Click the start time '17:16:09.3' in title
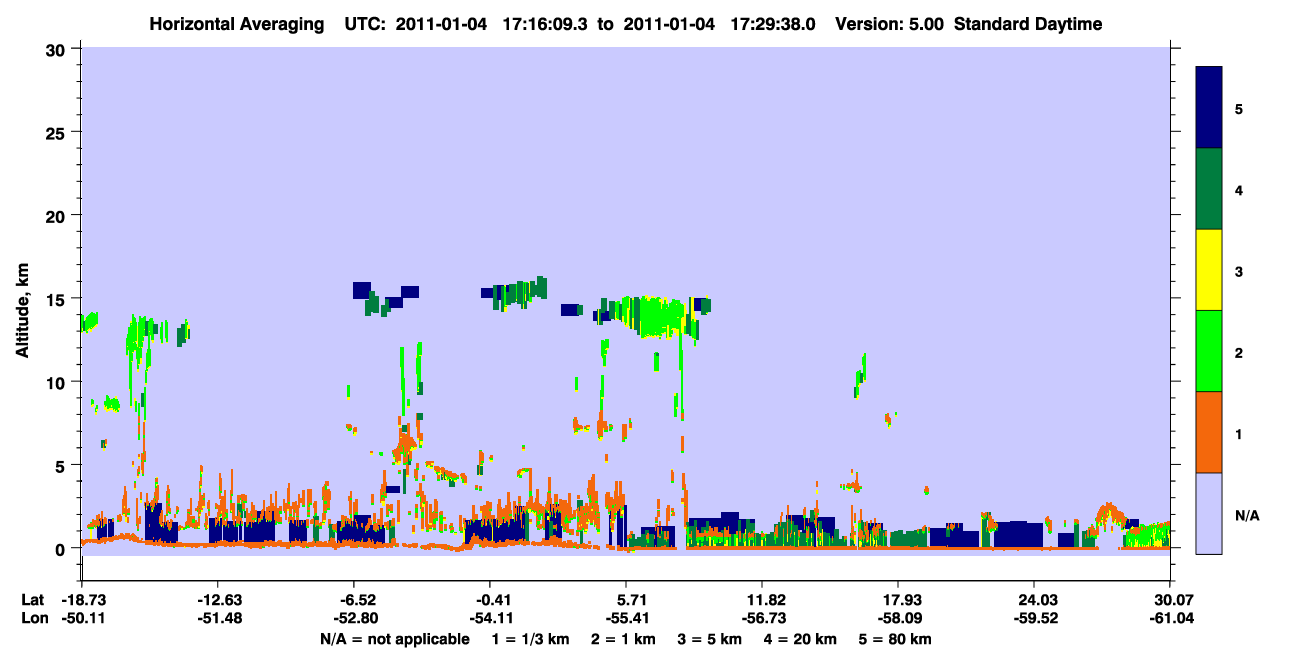 (547, 24)
